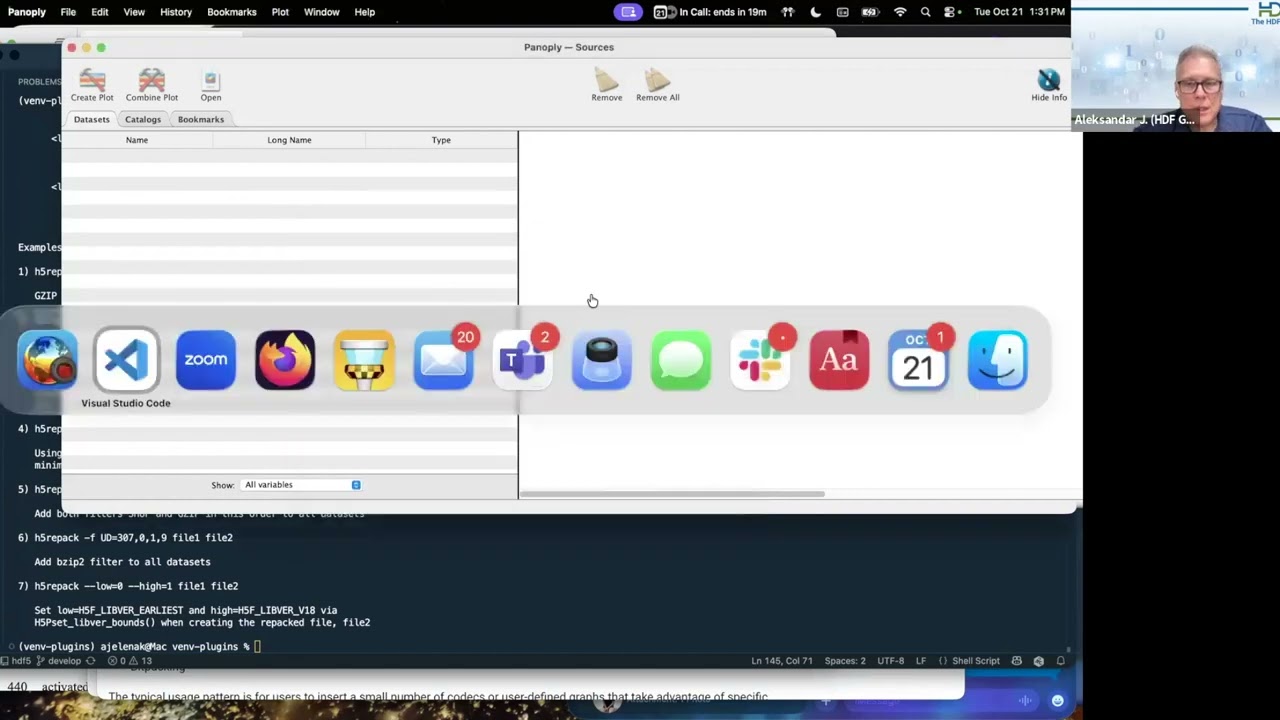Open the Panoply application menu
The height and width of the screenshot is (720, 1280).
[x=27, y=12]
